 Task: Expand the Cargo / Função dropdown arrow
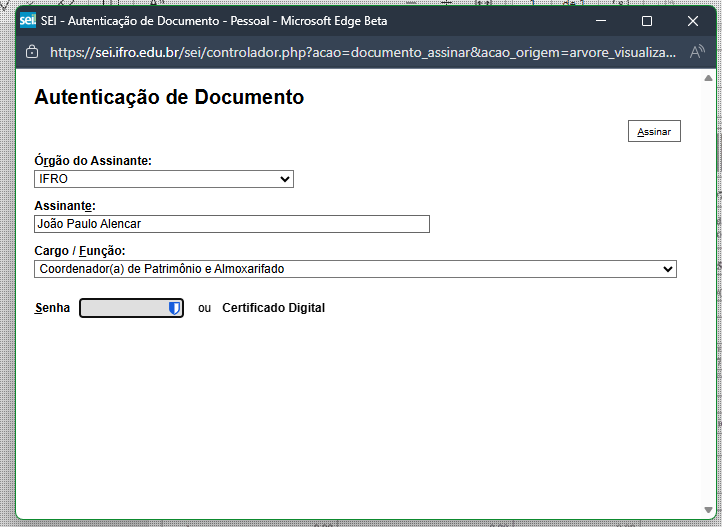[668, 269]
